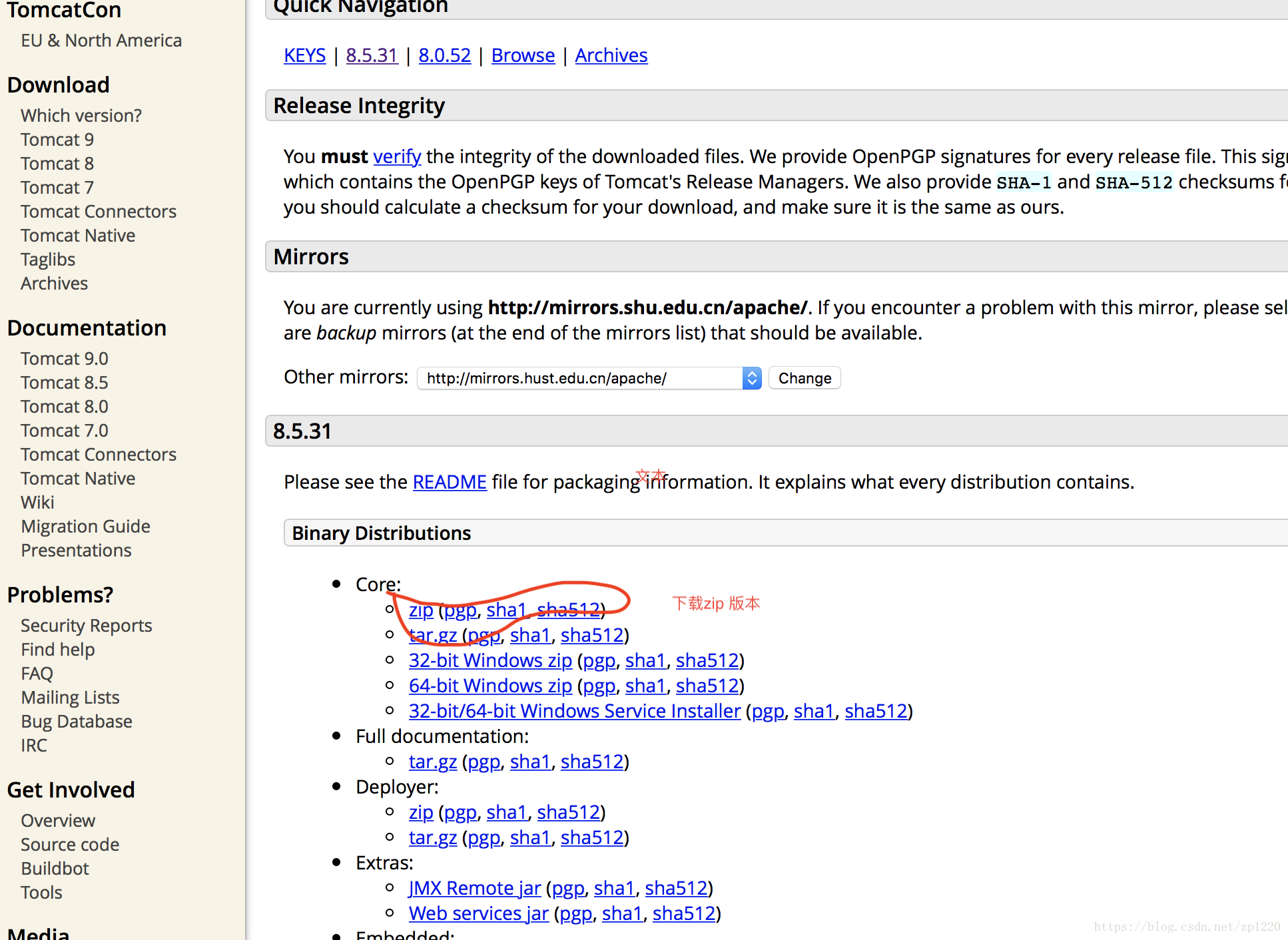Open sha1 checksum for 64-bit Windows zip
Image resolution: width=1288 pixels, height=940 pixels.
645,686
